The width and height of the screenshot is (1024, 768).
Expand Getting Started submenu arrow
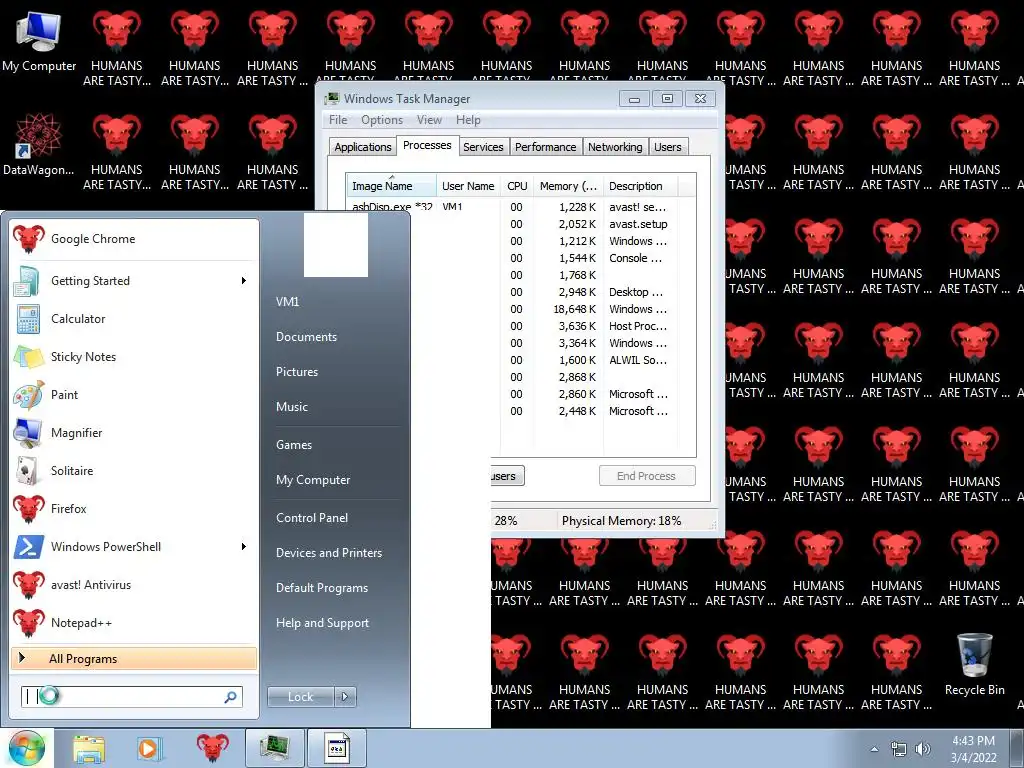[x=244, y=281]
